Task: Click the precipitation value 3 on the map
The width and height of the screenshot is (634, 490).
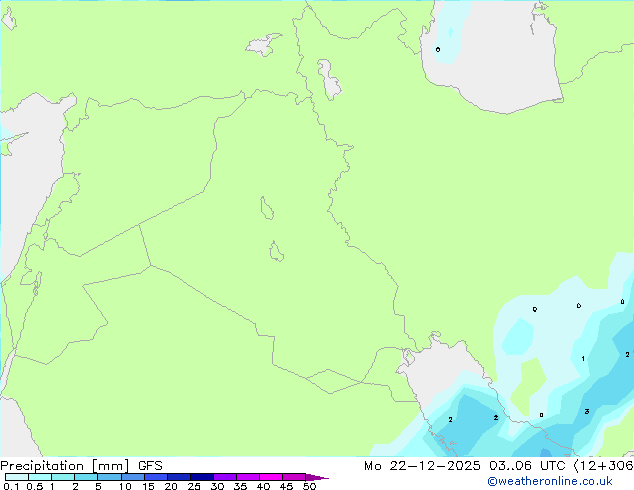Action: point(587,412)
